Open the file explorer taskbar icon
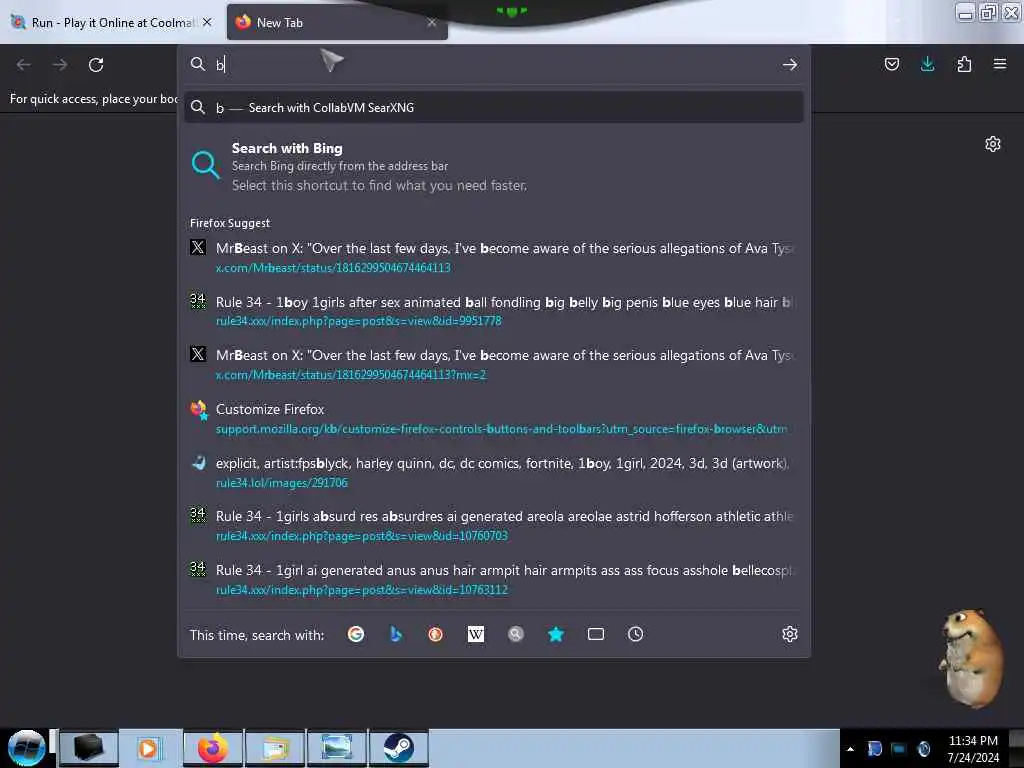Viewport: 1024px width, 768px height. coord(275,748)
